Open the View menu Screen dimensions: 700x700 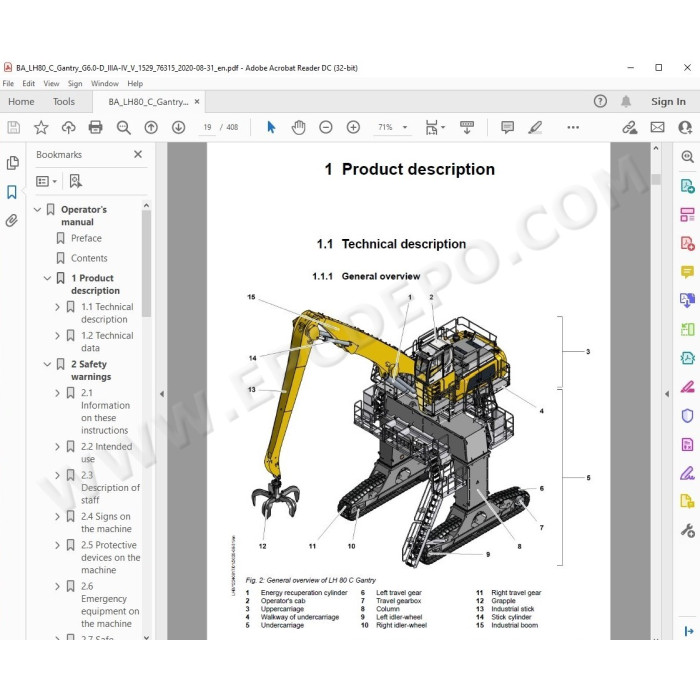coord(51,83)
